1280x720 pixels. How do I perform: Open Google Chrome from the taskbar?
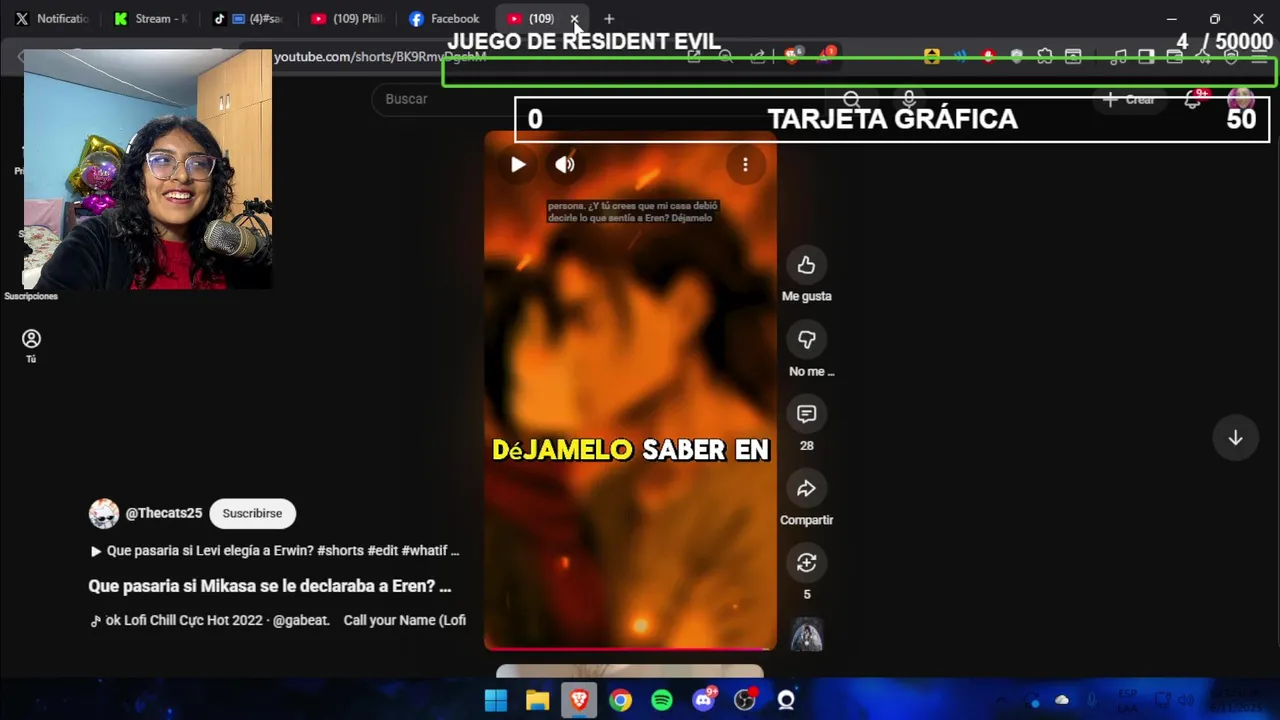620,700
